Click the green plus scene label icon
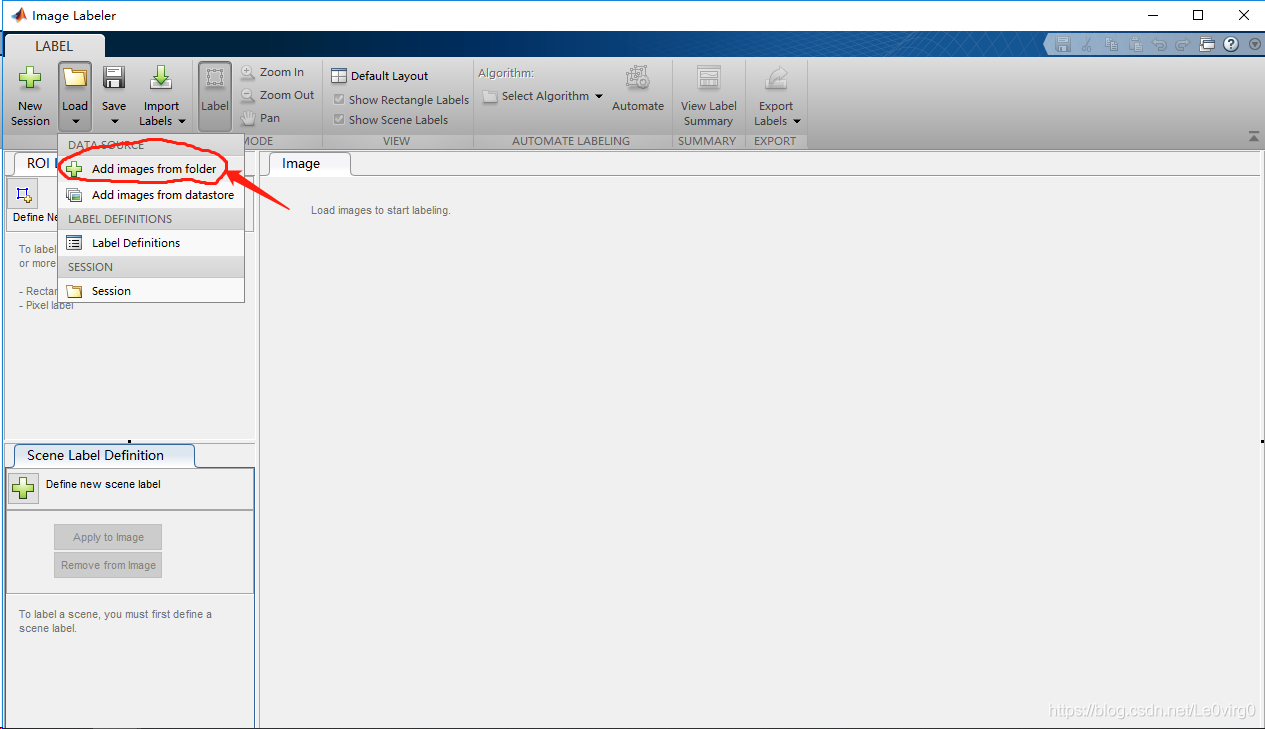The image size is (1265, 729). (24, 489)
